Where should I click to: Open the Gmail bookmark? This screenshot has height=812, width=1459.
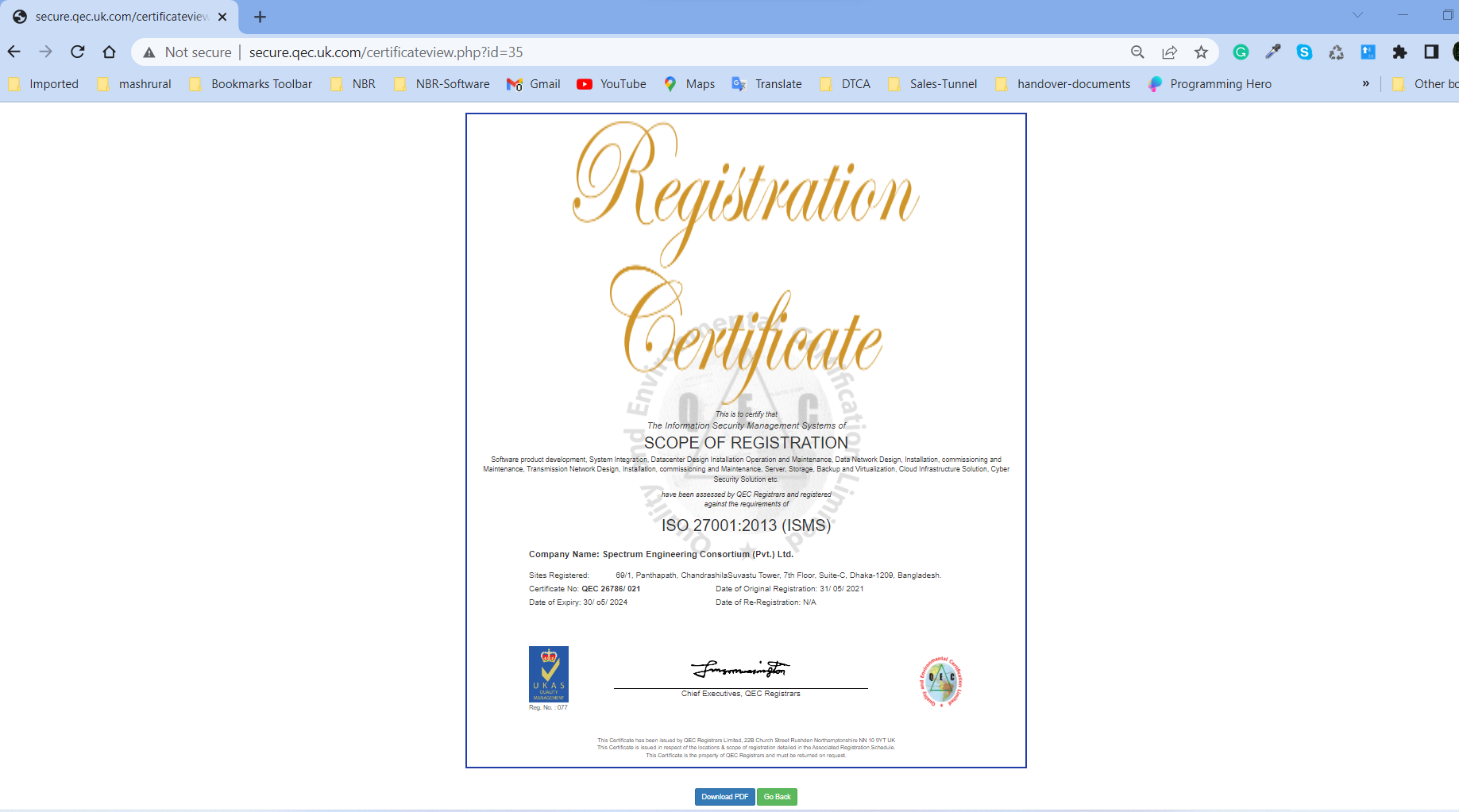[534, 84]
